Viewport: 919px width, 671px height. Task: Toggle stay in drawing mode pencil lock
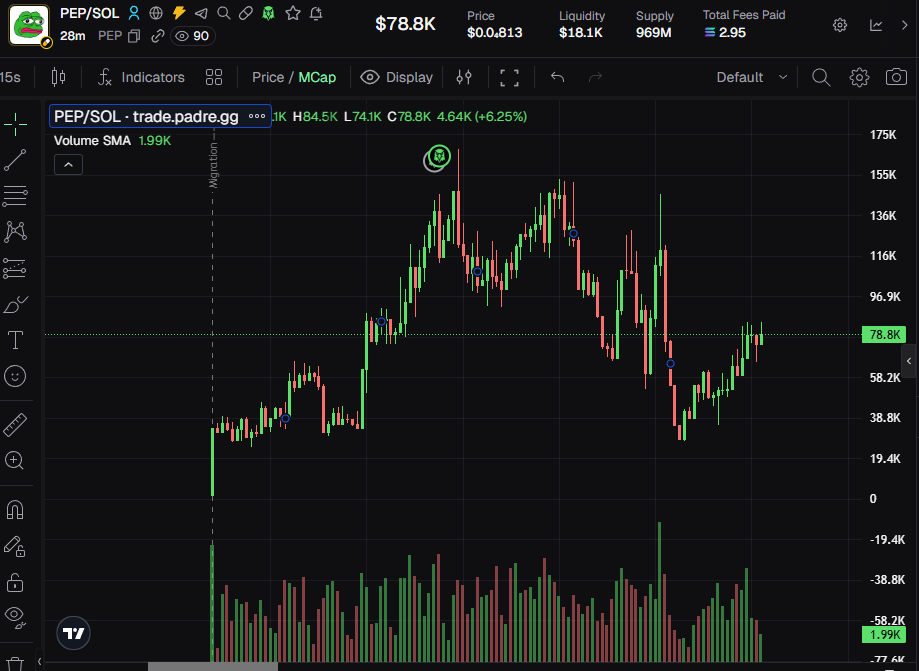[15, 546]
